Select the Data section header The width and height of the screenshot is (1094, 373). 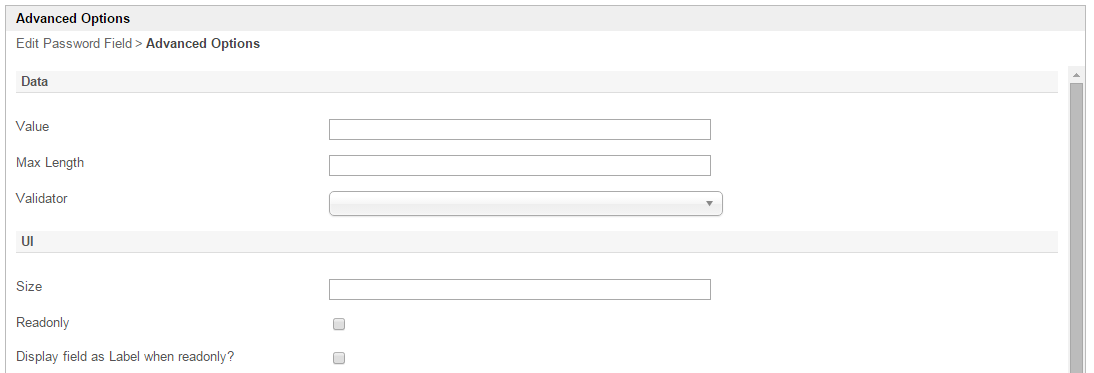pos(537,82)
